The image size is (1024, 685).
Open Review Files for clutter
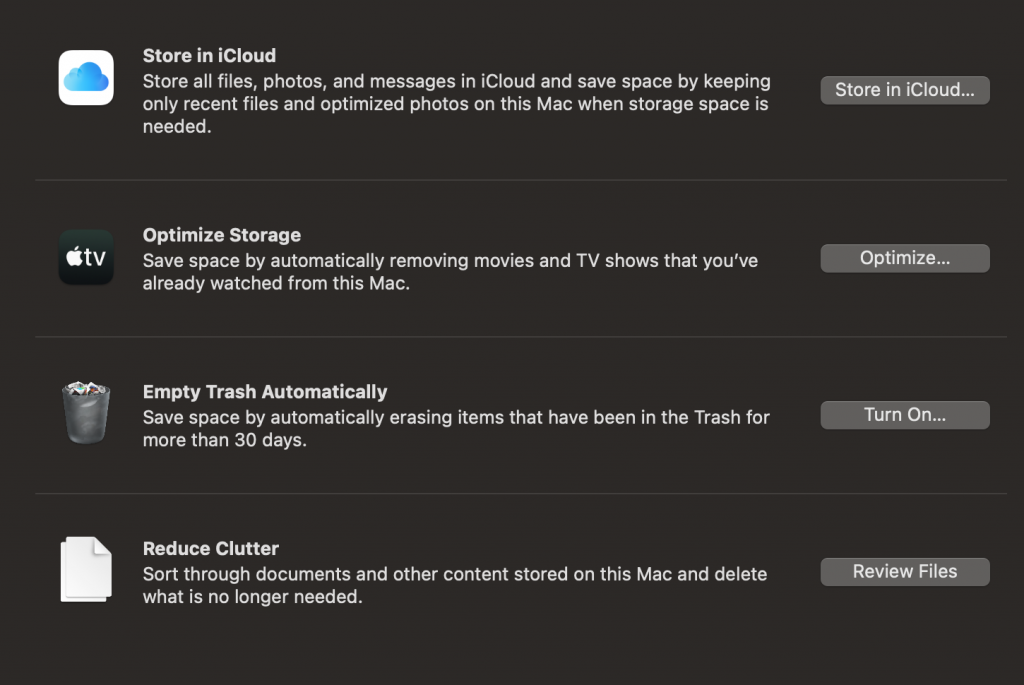click(x=904, y=572)
